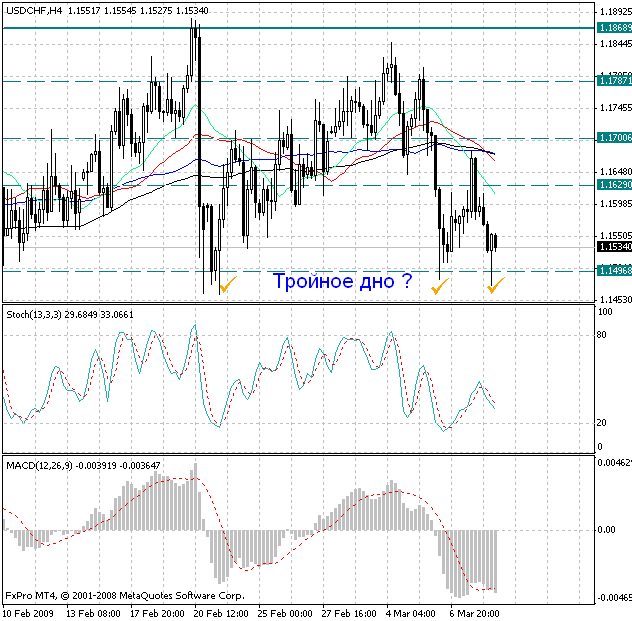Click the 1.17455 price axis value
The height and width of the screenshot is (621, 632).
pyautogui.click(x=616, y=108)
